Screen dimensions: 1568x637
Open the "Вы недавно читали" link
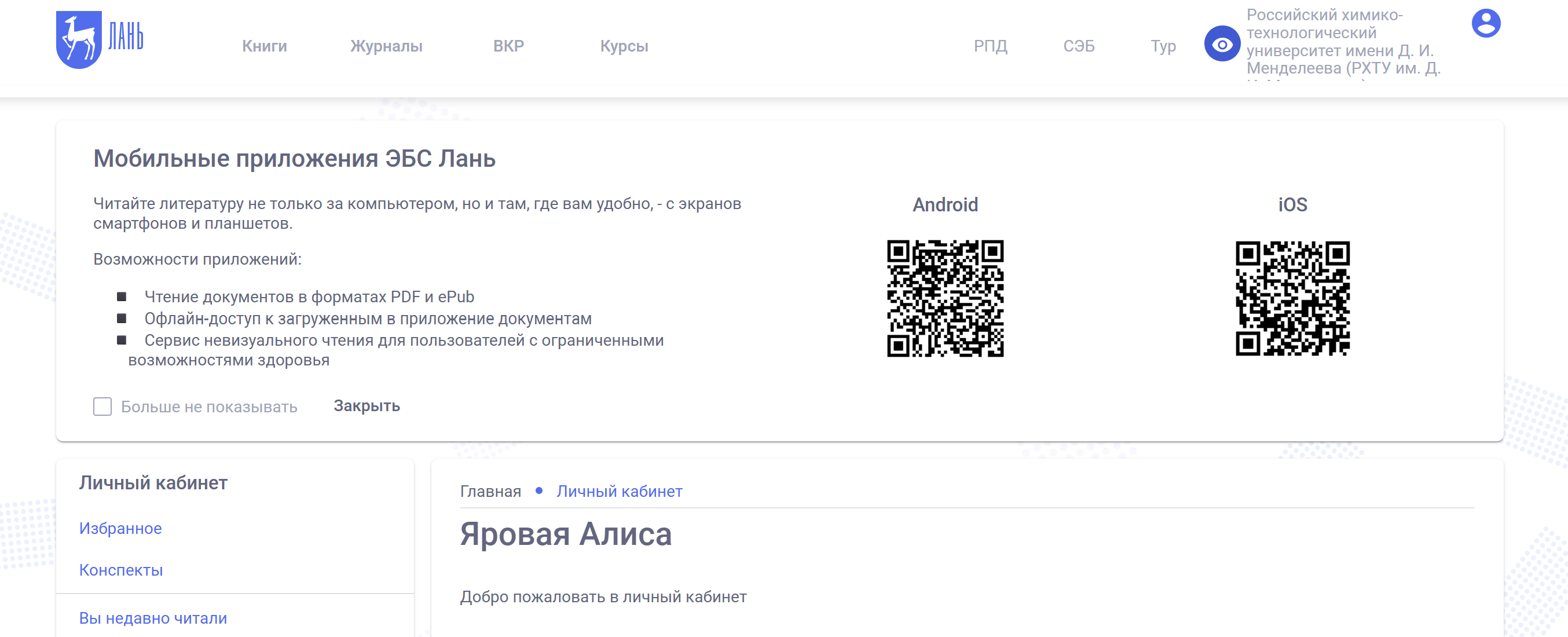click(153, 618)
